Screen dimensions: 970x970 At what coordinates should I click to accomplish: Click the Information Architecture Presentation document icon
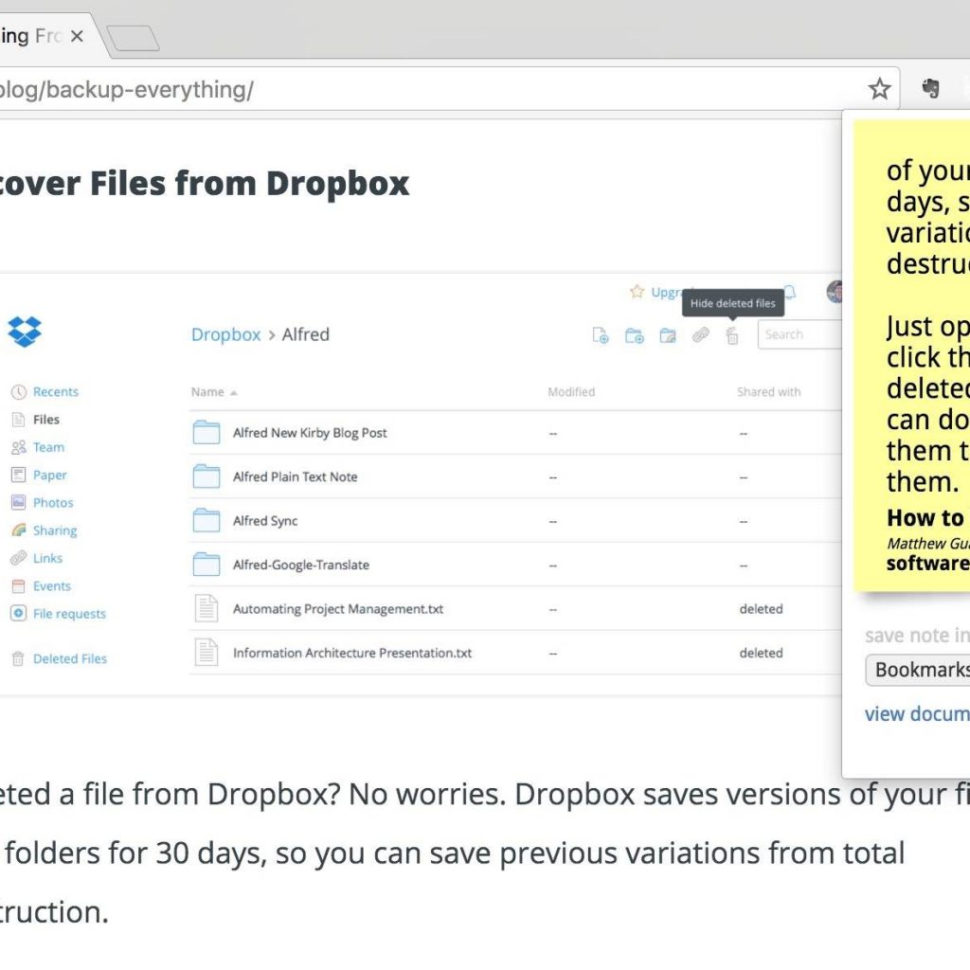click(206, 652)
